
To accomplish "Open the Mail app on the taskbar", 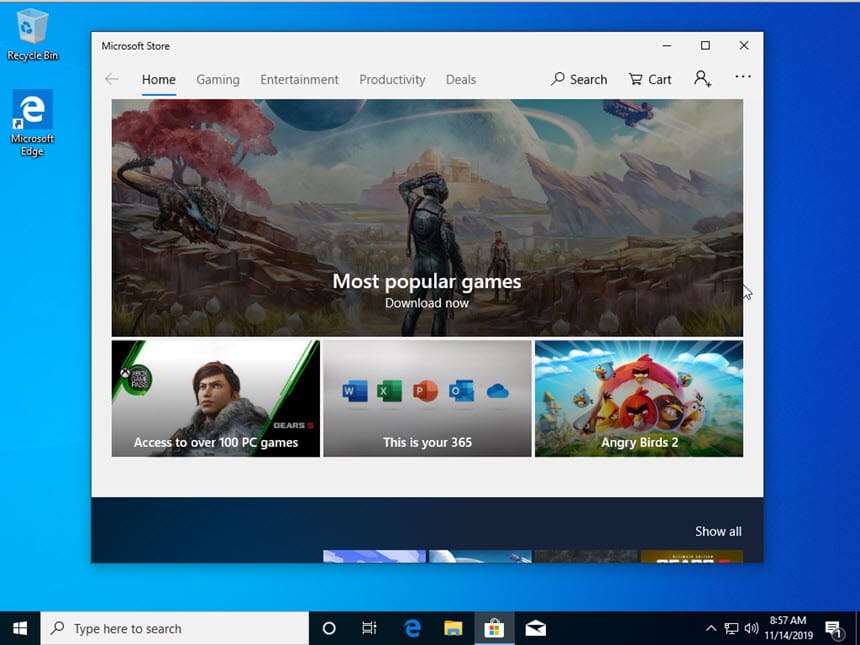I will [535, 628].
